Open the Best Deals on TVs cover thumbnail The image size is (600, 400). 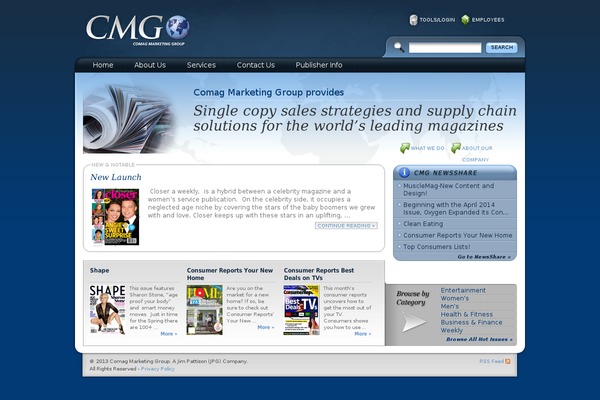coord(302,310)
